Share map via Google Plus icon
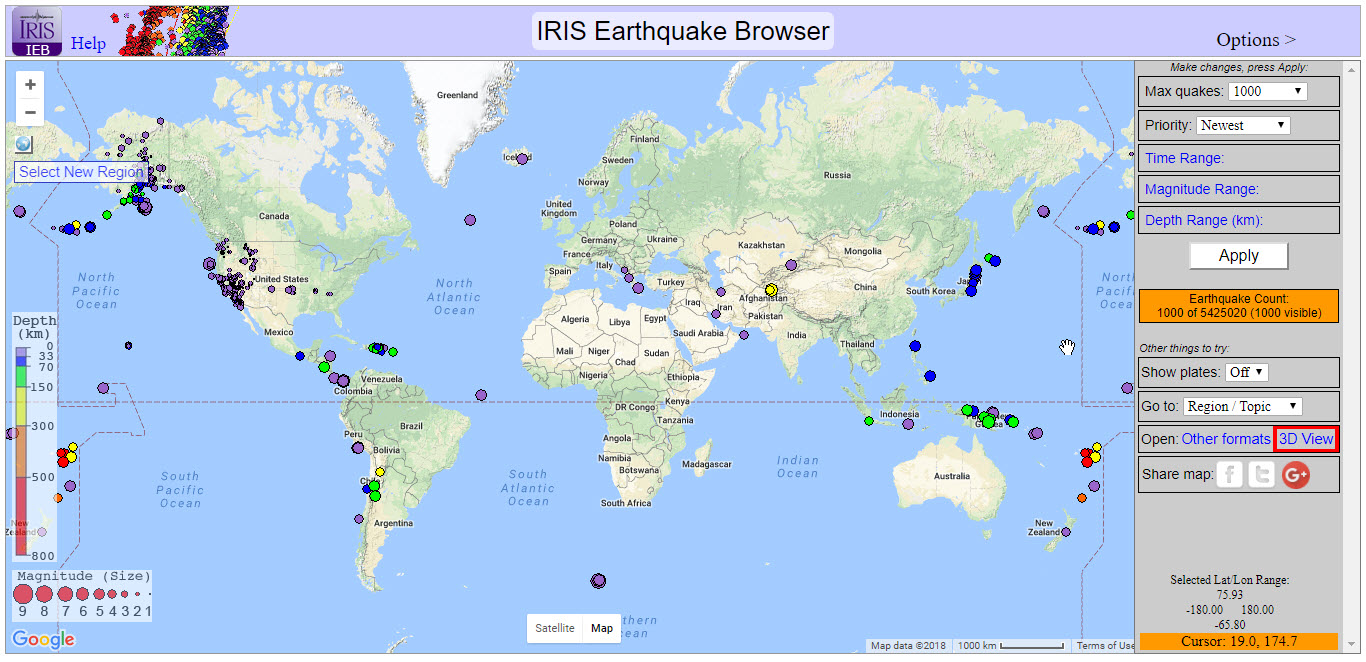The width and height of the screenshot is (1366, 662). tap(1296, 475)
